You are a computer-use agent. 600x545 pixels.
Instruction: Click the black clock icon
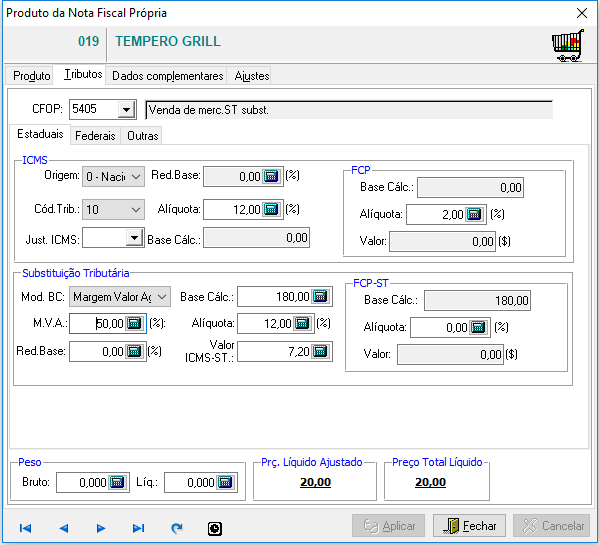215,529
